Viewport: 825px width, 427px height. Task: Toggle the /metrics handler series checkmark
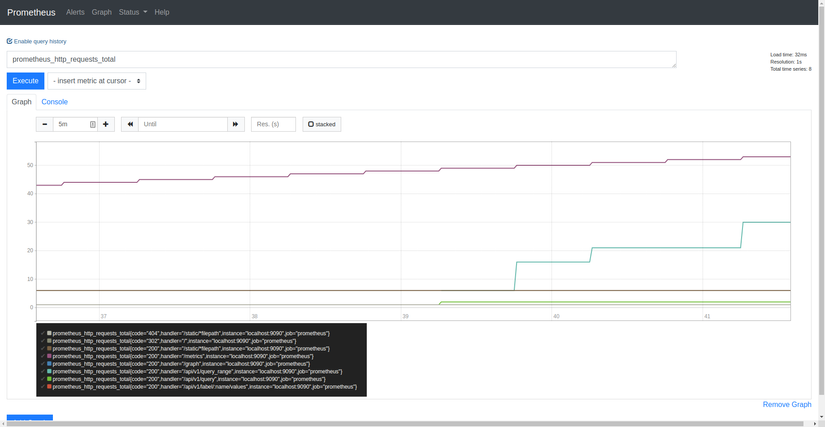[43, 356]
